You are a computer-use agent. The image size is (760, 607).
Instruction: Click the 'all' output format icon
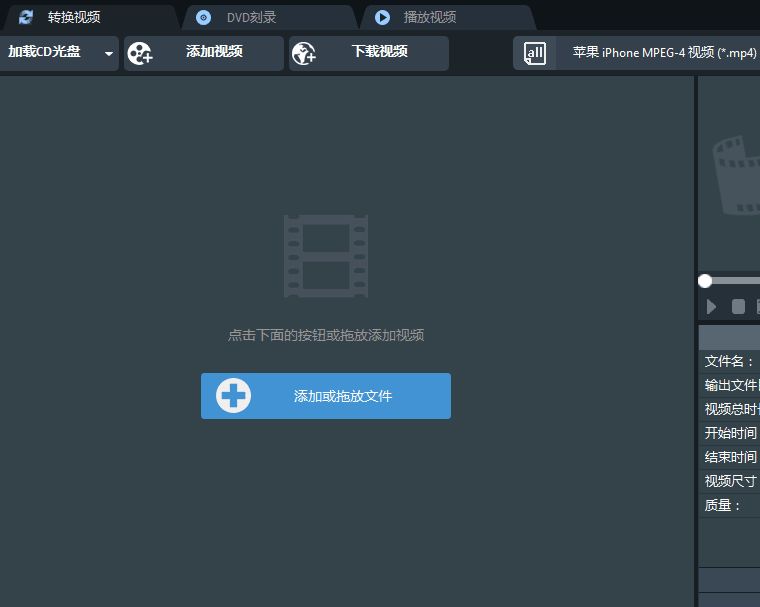coord(535,53)
